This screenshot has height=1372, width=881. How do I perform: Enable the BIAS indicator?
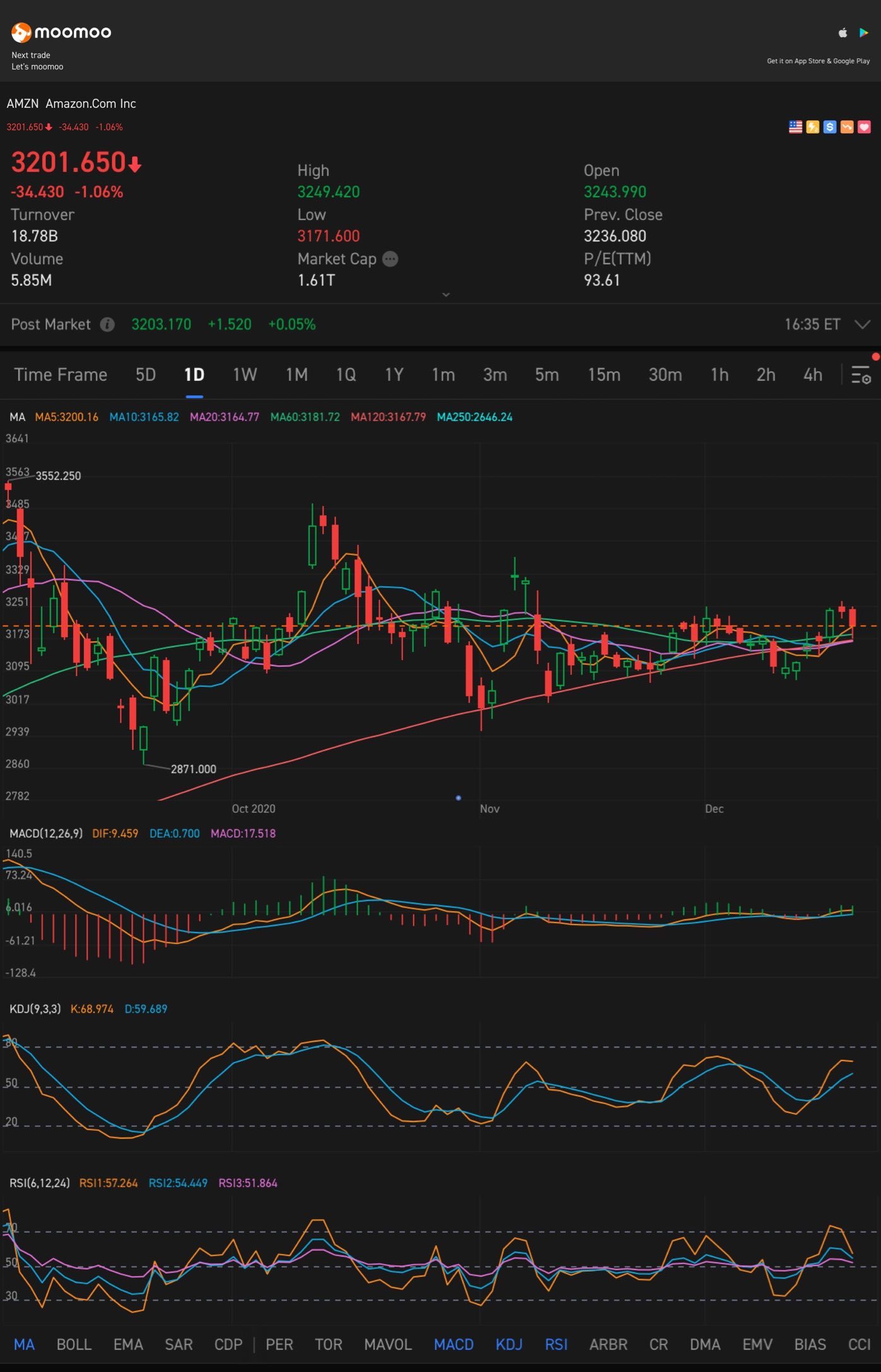click(810, 1344)
